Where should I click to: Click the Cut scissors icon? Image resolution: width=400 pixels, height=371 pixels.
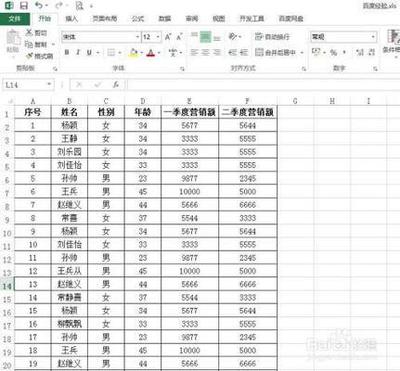[x=29, y=33]
